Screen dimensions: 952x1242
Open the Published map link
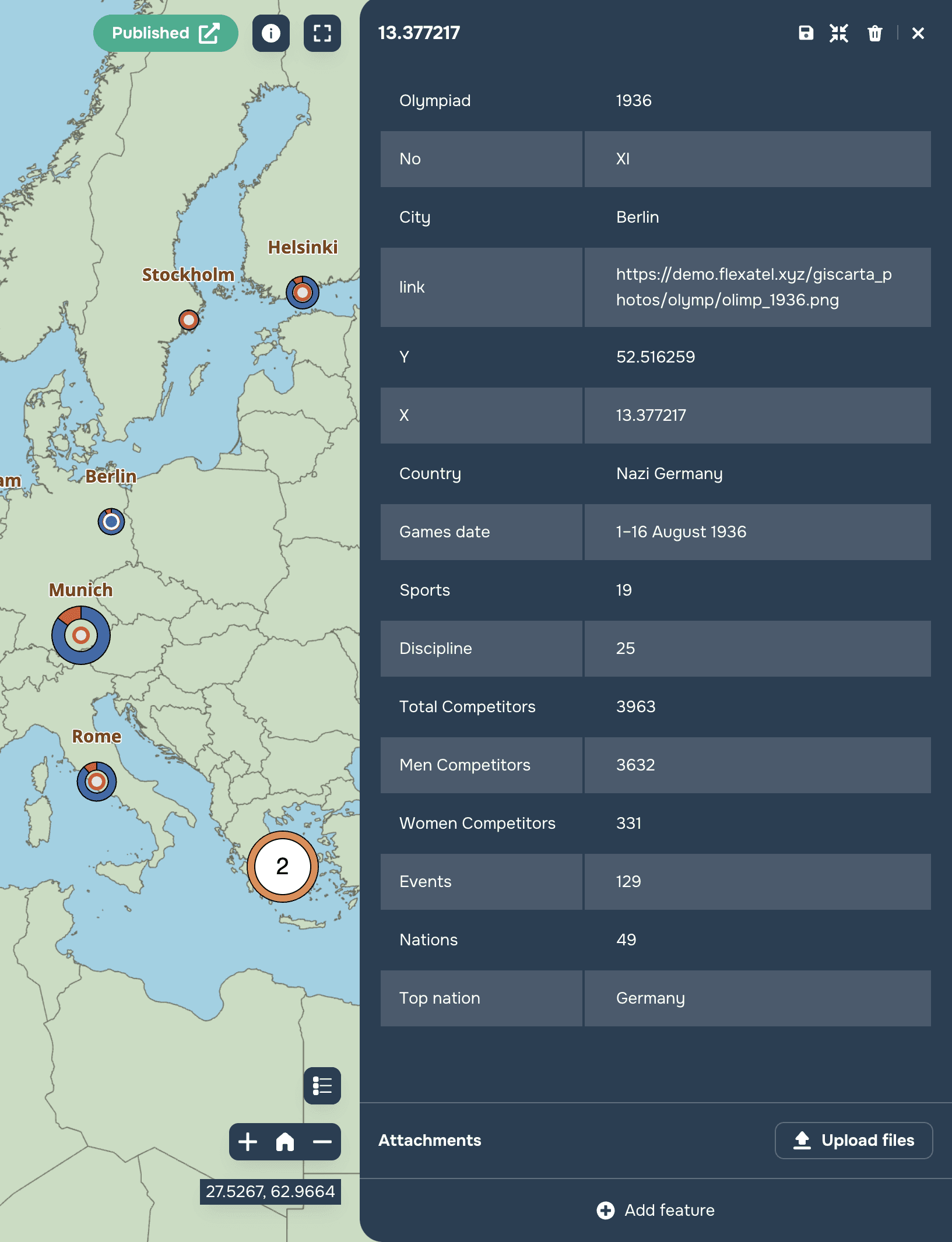point(166,33)
